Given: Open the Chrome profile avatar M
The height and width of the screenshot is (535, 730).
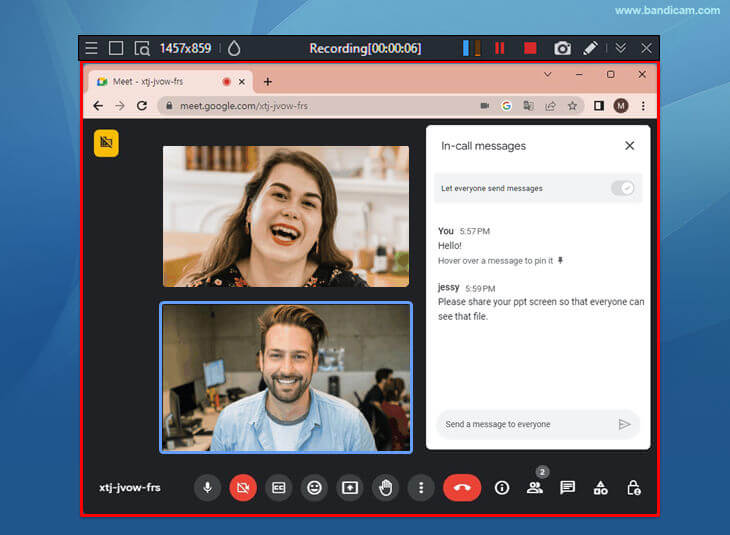Looking at the screenshot, I should pos(621,106).
